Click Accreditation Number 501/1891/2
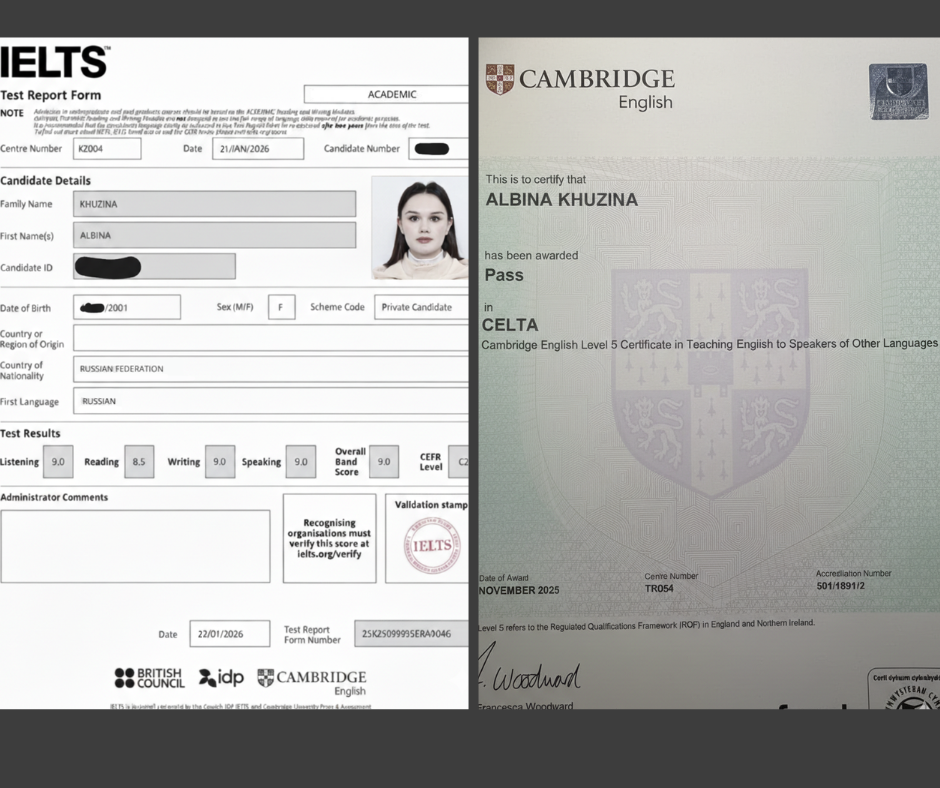 click(854, 580)
